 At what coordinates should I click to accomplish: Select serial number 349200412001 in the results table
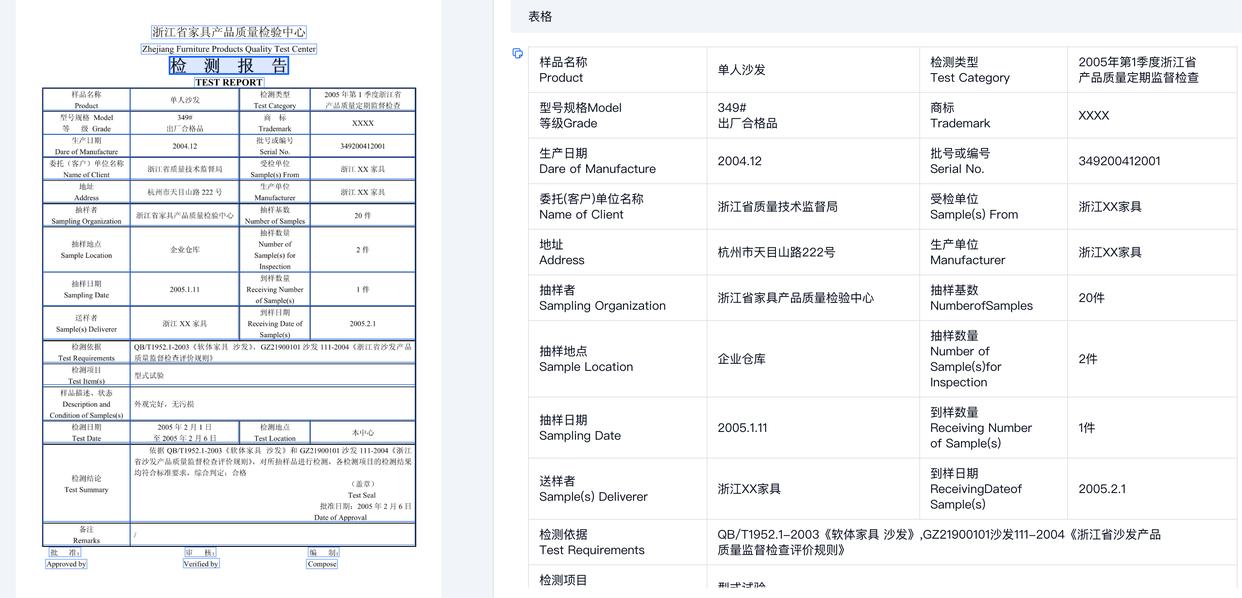(x=1119, y=161)
